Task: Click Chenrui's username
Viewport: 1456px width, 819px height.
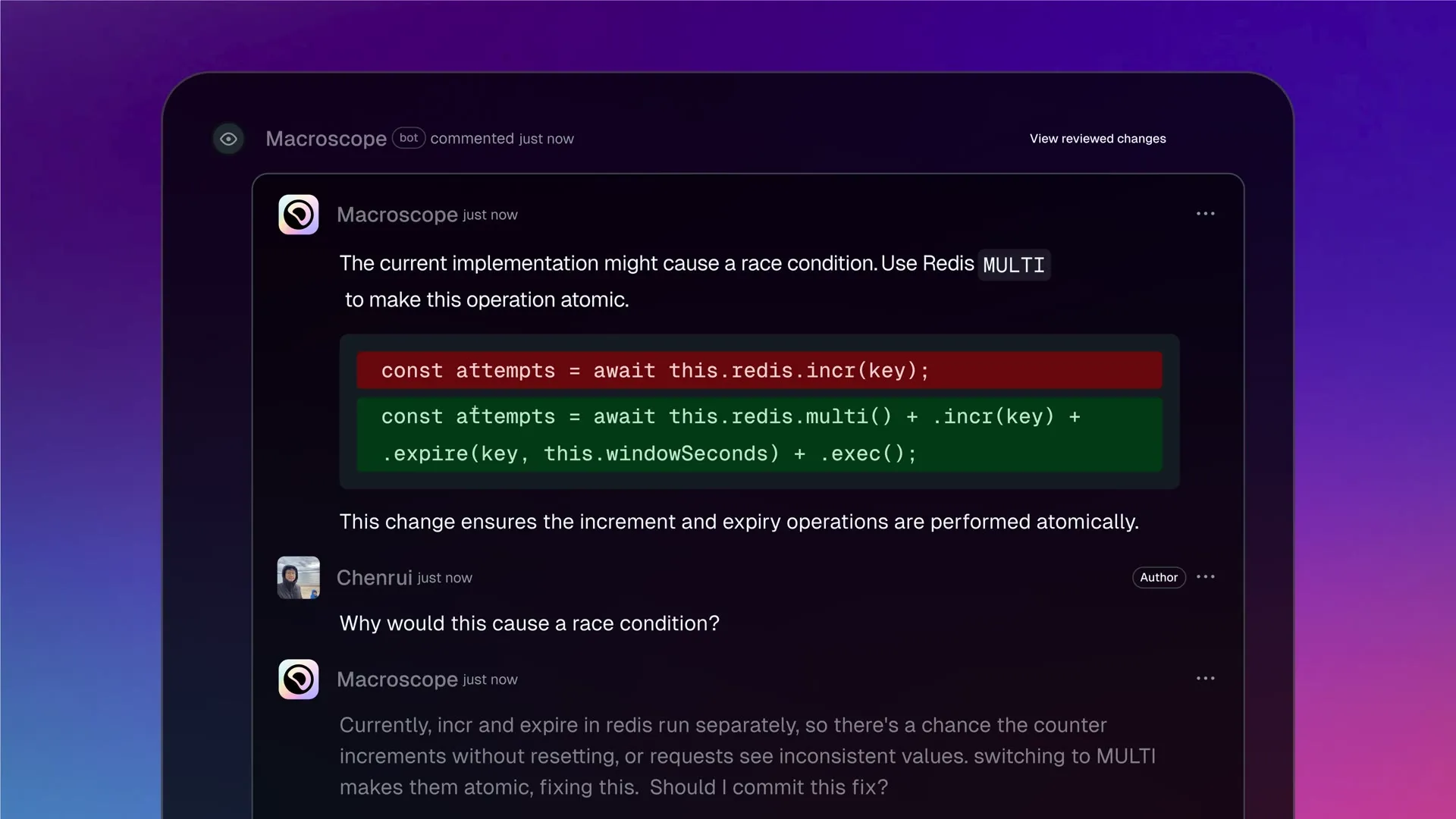Action: coord(374,577)
